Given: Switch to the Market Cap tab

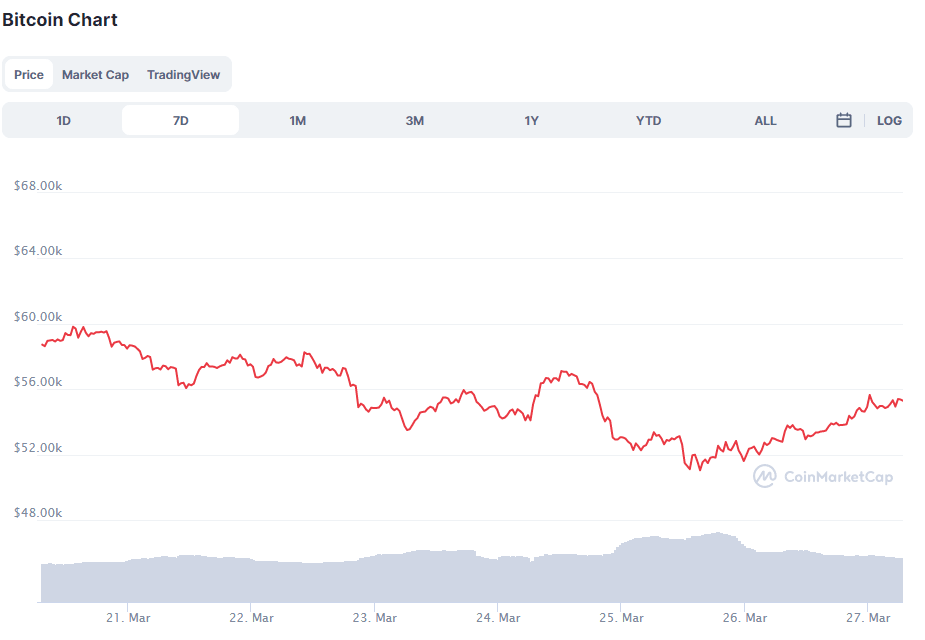Looking at the screenshot, I should tap(95, 74).
